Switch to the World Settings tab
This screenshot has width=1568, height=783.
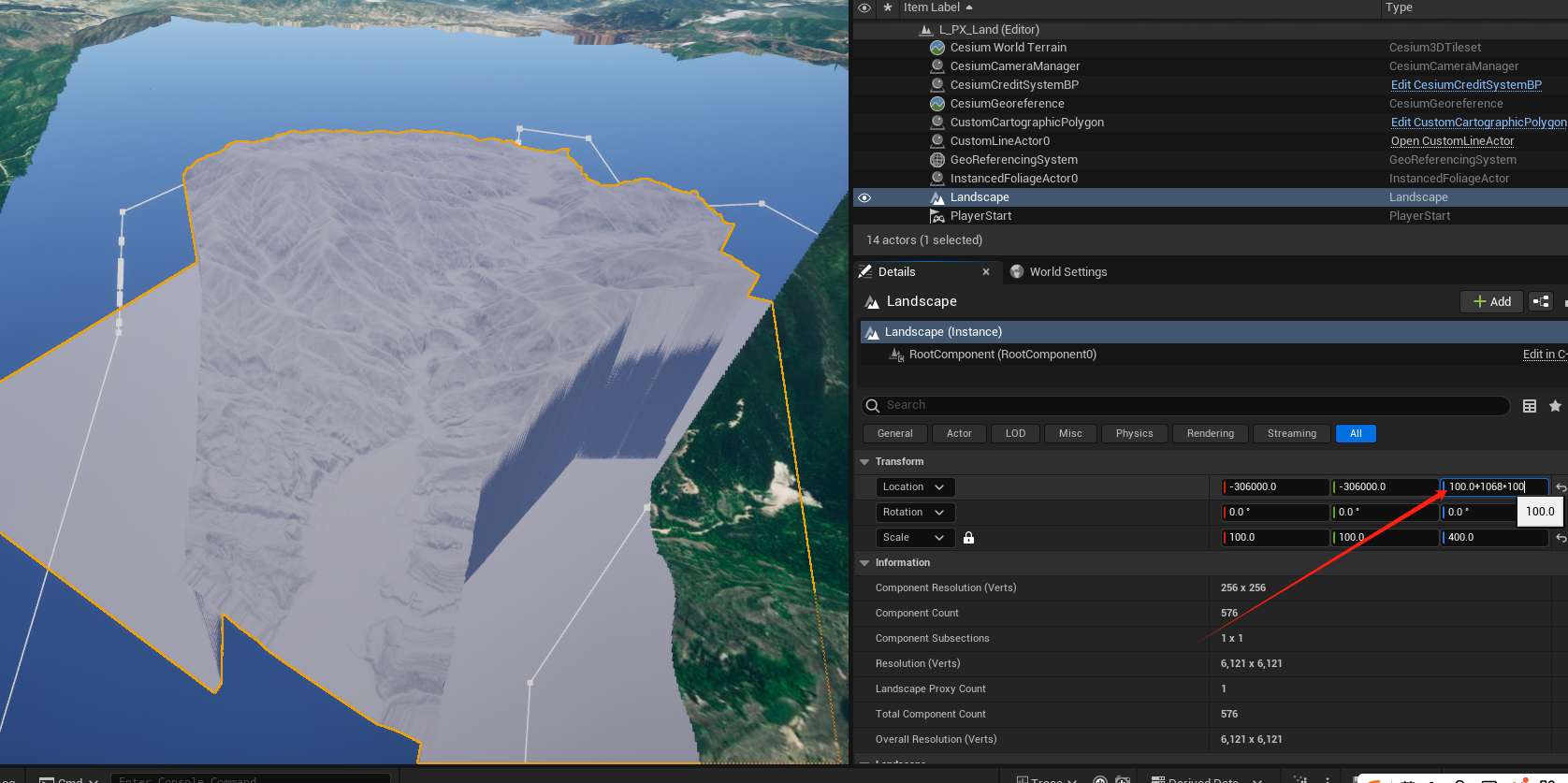coord(1067,272)
